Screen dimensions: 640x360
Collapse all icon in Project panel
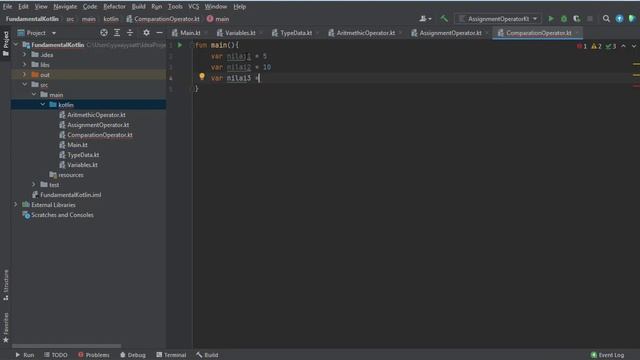tap(130, 33)
